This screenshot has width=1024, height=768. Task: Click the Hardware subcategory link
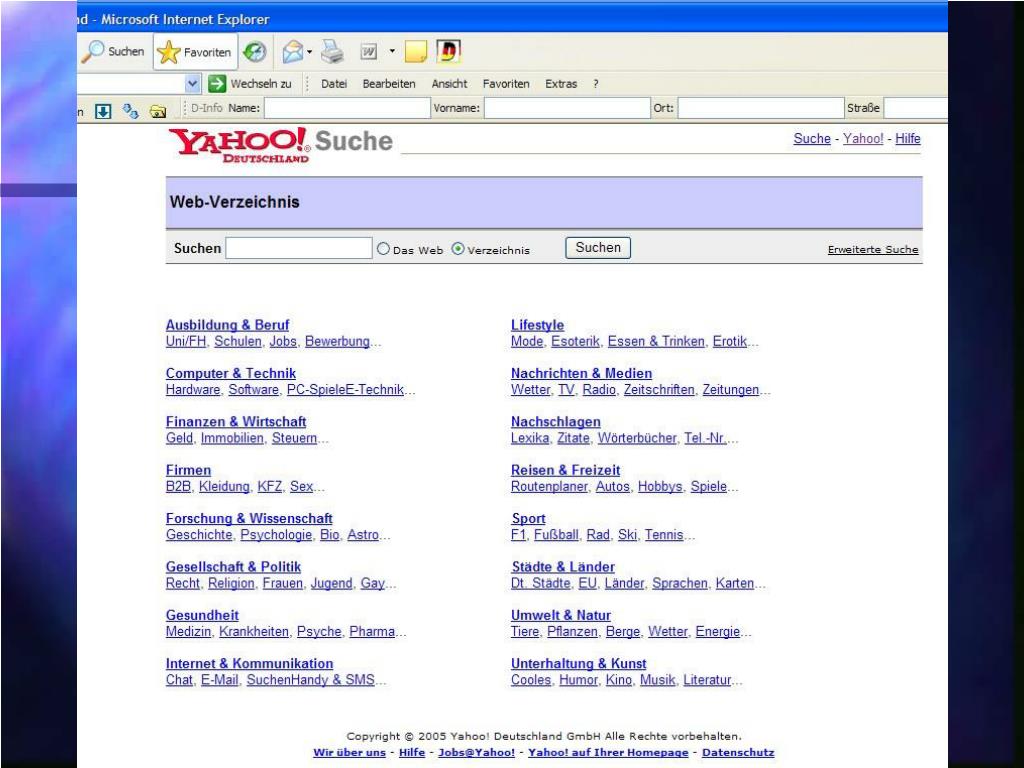coord(193,389)
